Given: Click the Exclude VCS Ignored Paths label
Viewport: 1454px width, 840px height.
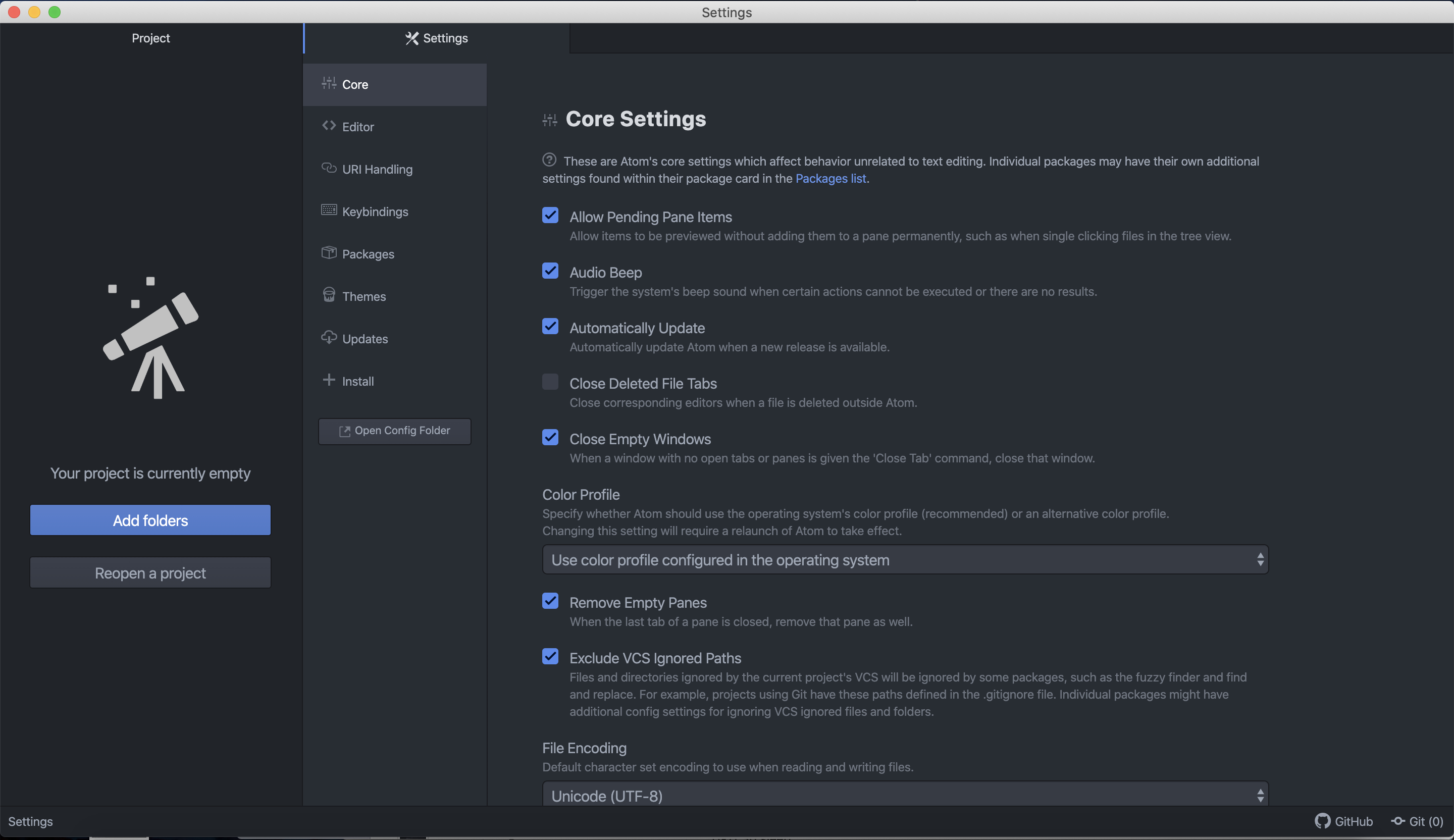Looking at the screenshot, I should tap(655, 658).
